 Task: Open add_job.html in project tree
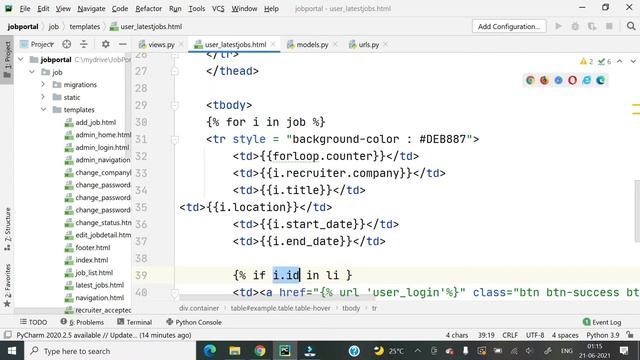(x=96, y=122)
